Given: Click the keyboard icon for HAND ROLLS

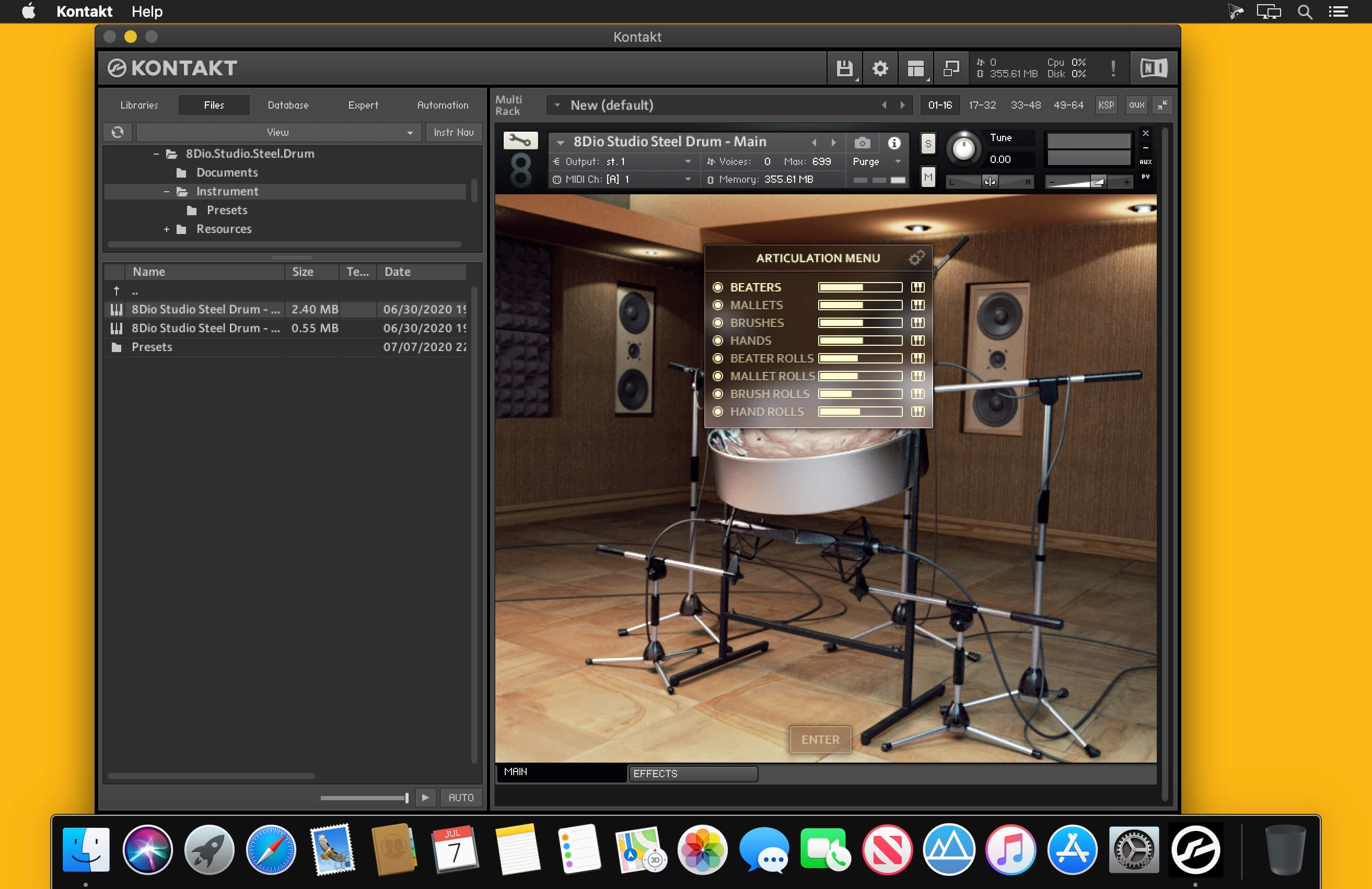Looking at the screenshot, I should point(918,412).
